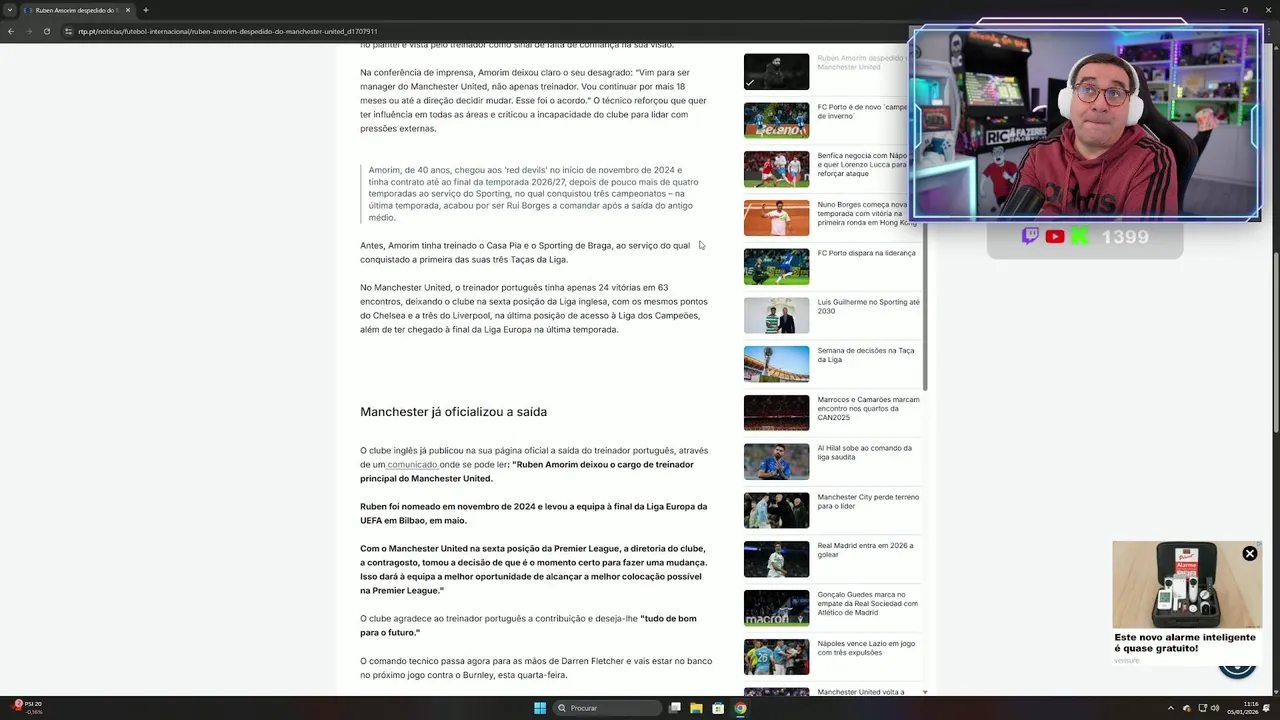
Task: Open 'Nuno Borges começa nova temporada' headline
Action: (x=866, y=214)
